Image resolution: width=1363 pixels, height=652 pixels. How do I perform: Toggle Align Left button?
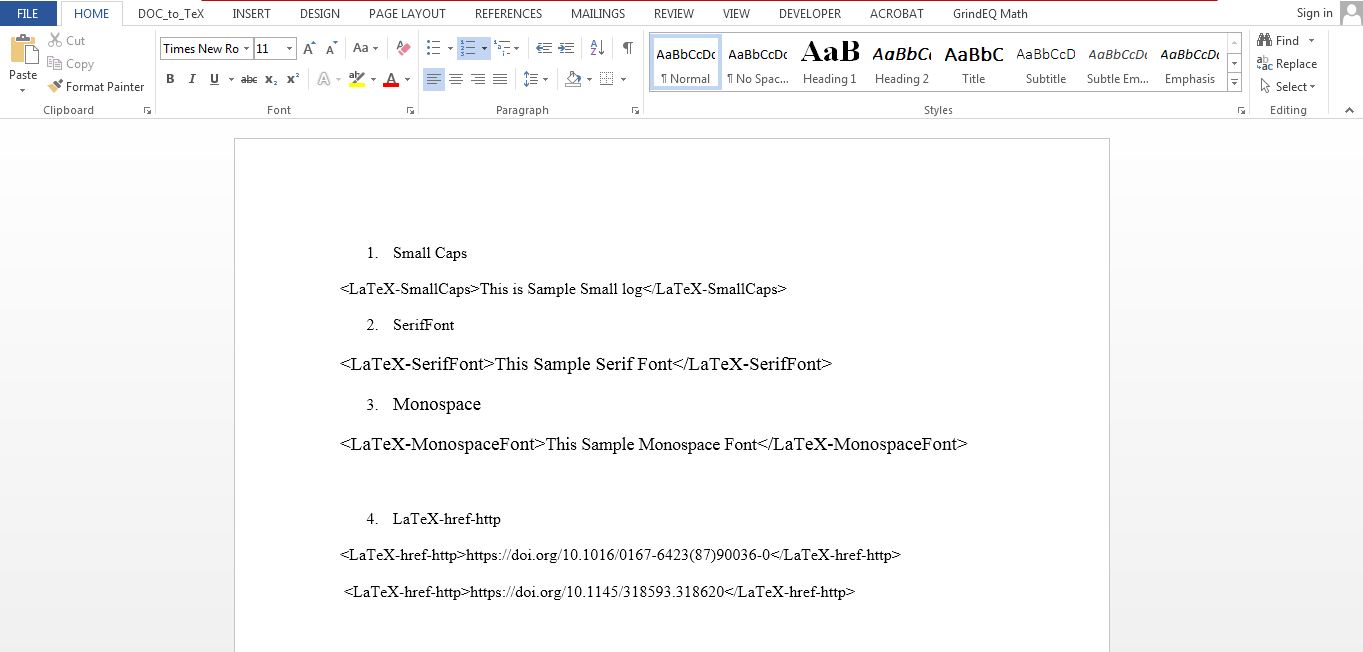pyautogui.click(x=434, y=79)
